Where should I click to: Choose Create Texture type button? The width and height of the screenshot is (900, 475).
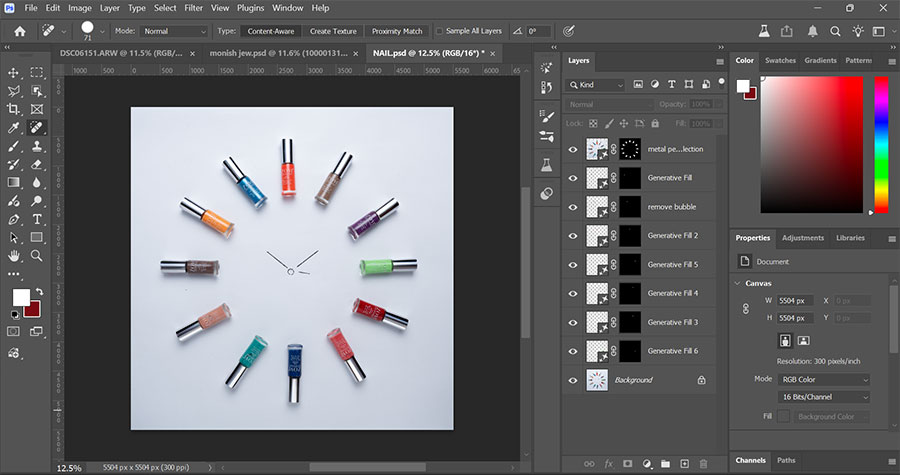click(x=333, y=31)
